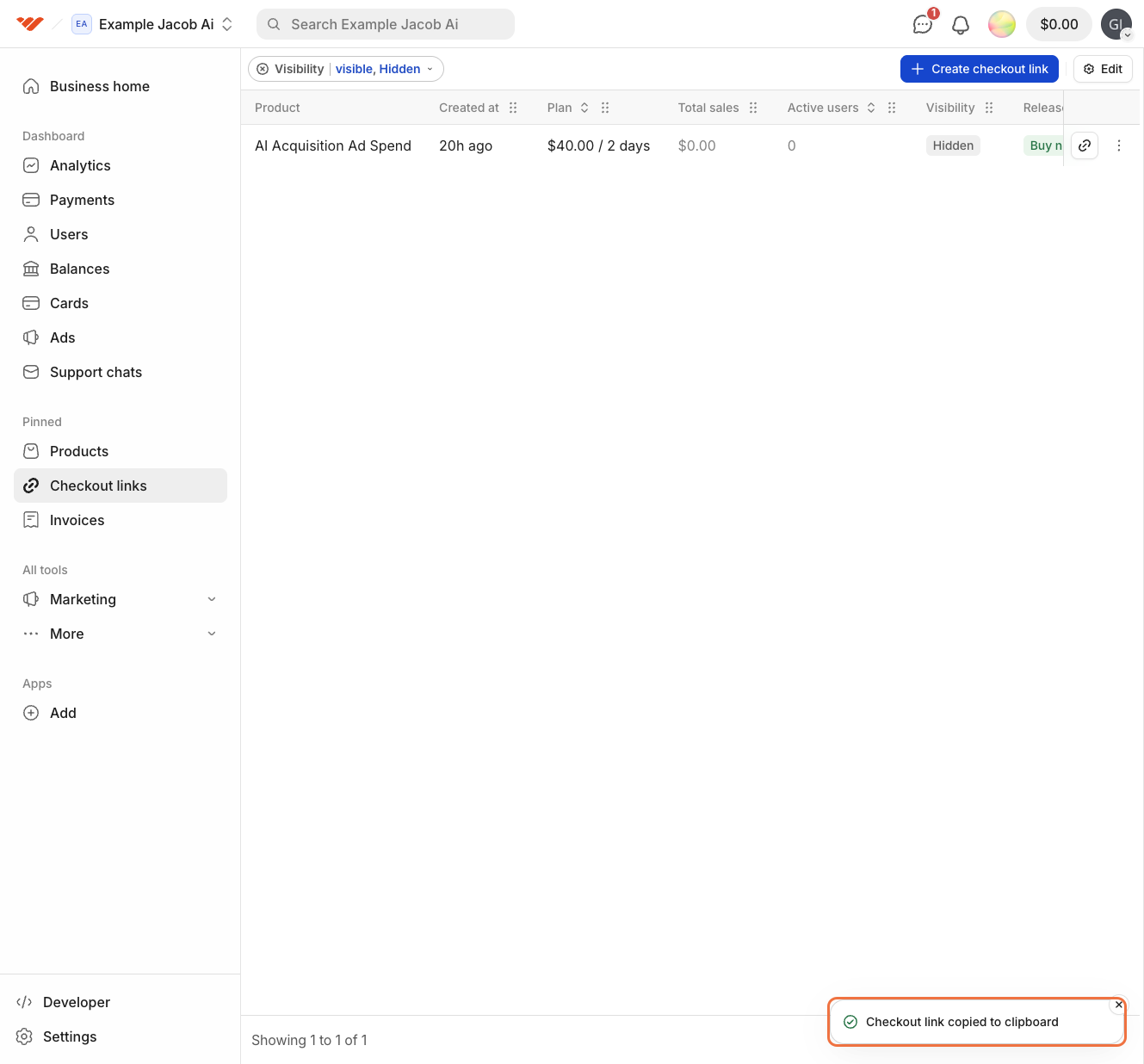Open the $0.00 balance button
This screenshot has height=1064, width=1144.
click(1059, 24)
